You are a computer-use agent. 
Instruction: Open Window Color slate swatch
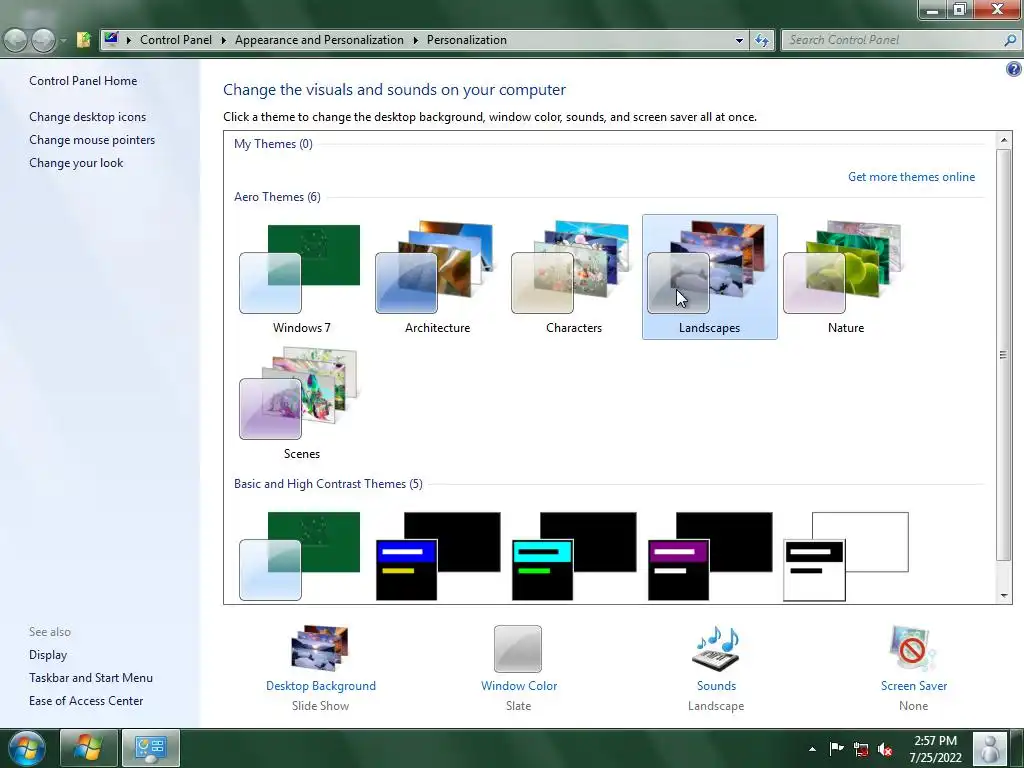pyautogui.click(x=518, y=648)
